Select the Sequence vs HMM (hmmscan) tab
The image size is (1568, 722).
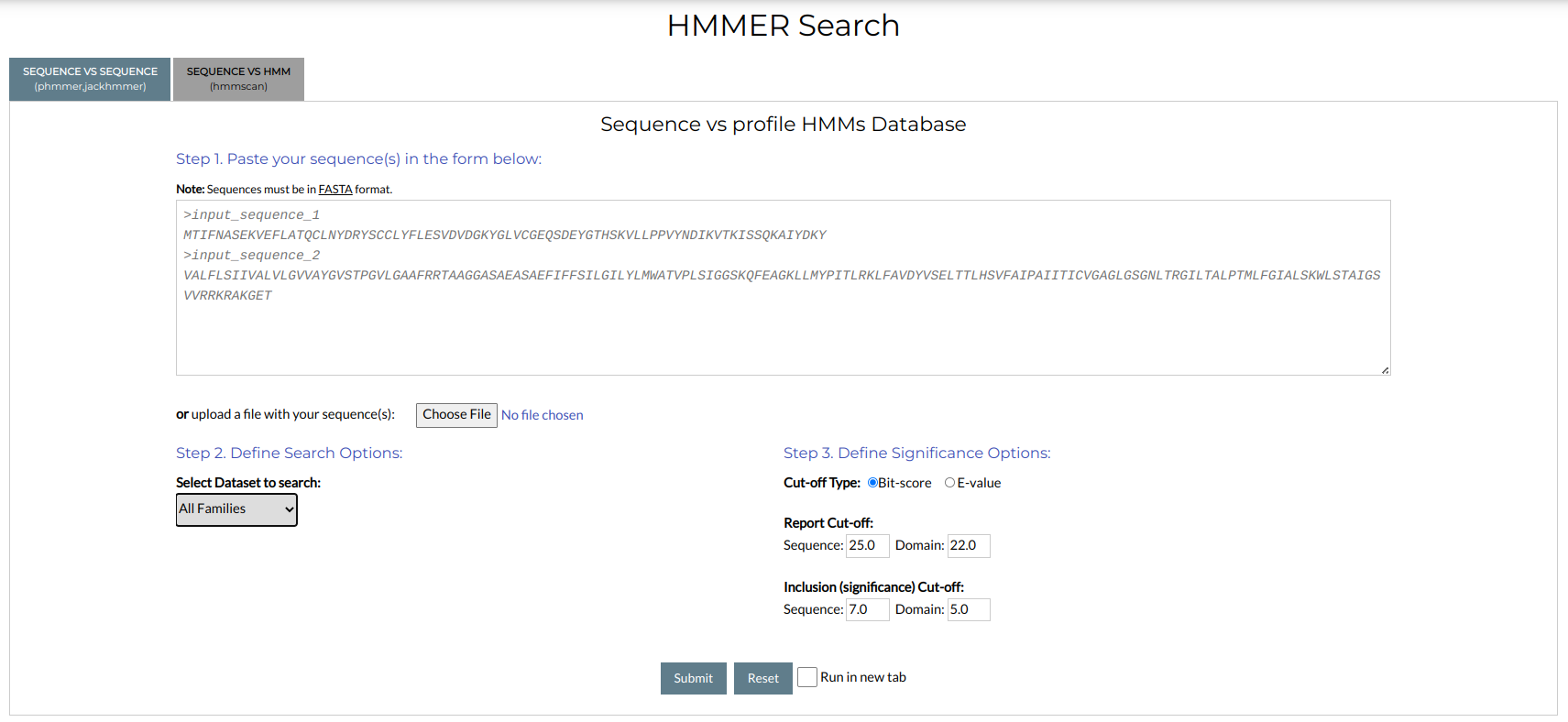[x=238, y=79]
